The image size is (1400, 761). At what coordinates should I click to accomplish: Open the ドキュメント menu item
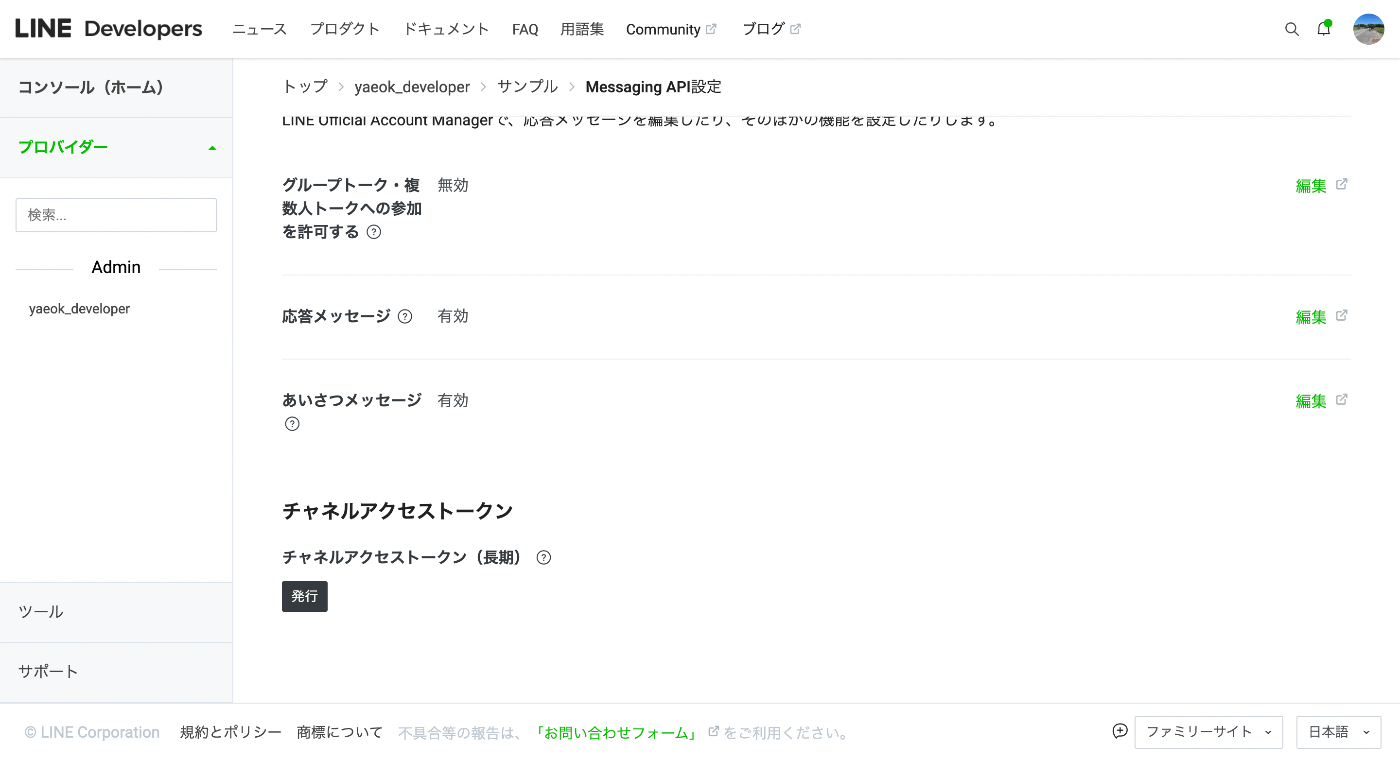[446, 29]
